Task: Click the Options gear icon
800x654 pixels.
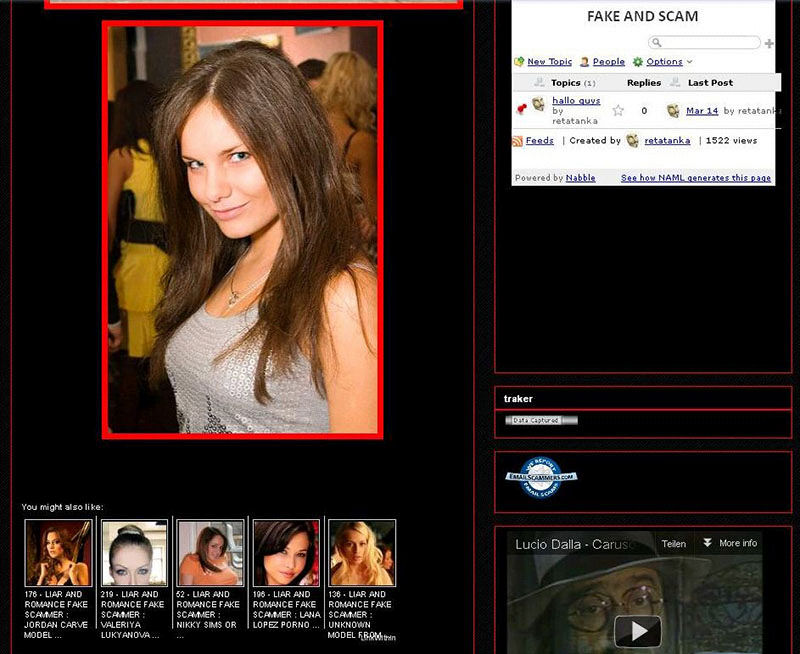Action: coord(638,62)
